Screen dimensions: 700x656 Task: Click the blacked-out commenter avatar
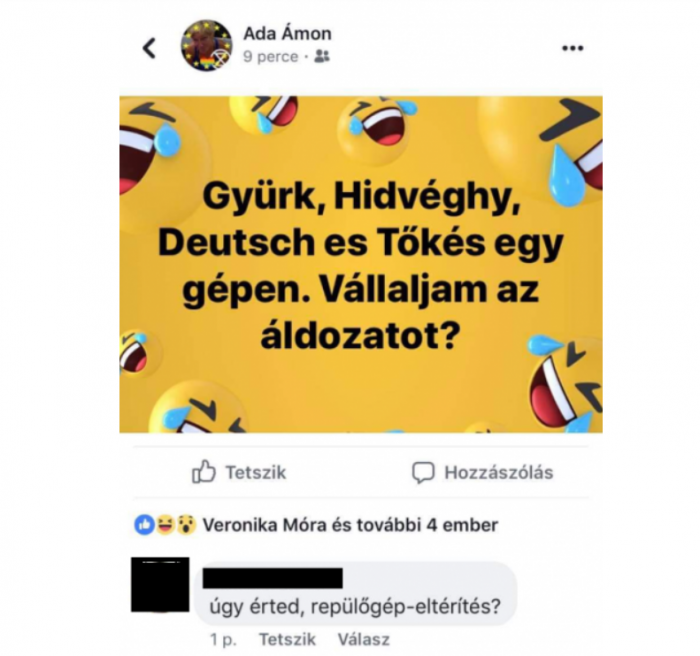(160, 584)
